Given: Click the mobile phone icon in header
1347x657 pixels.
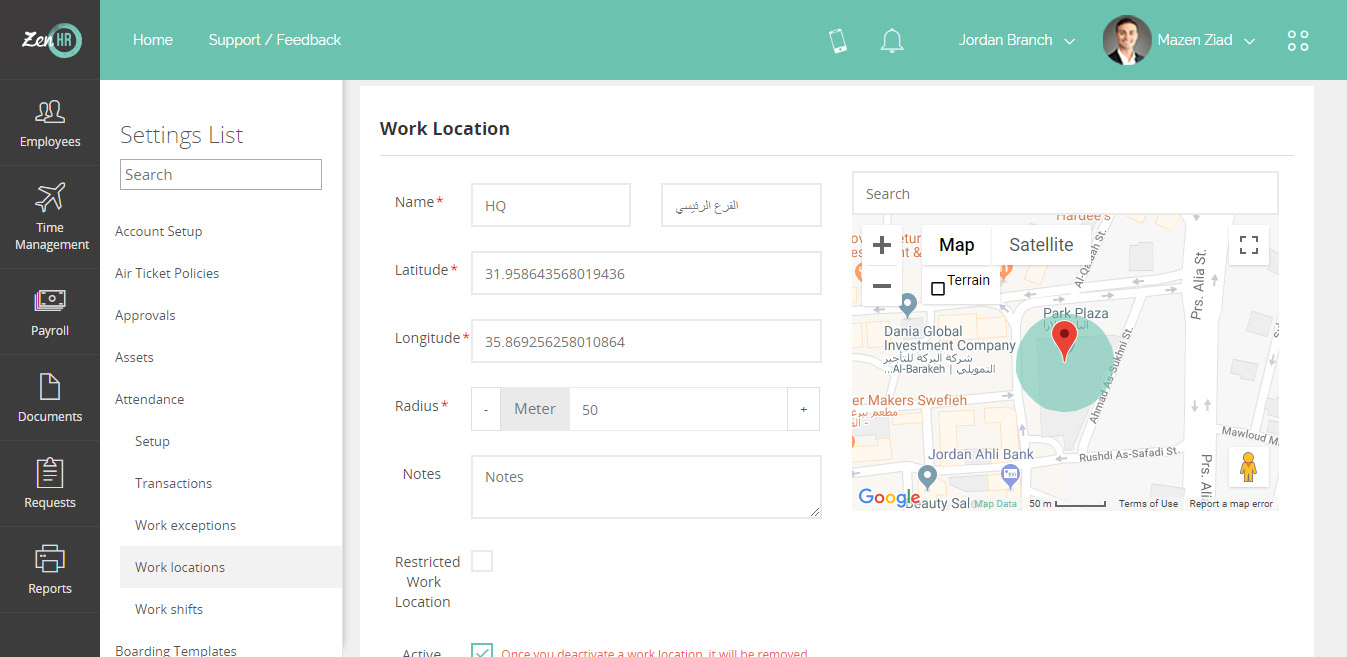Looking at the screenshot, I should click(x=838, y=40).
